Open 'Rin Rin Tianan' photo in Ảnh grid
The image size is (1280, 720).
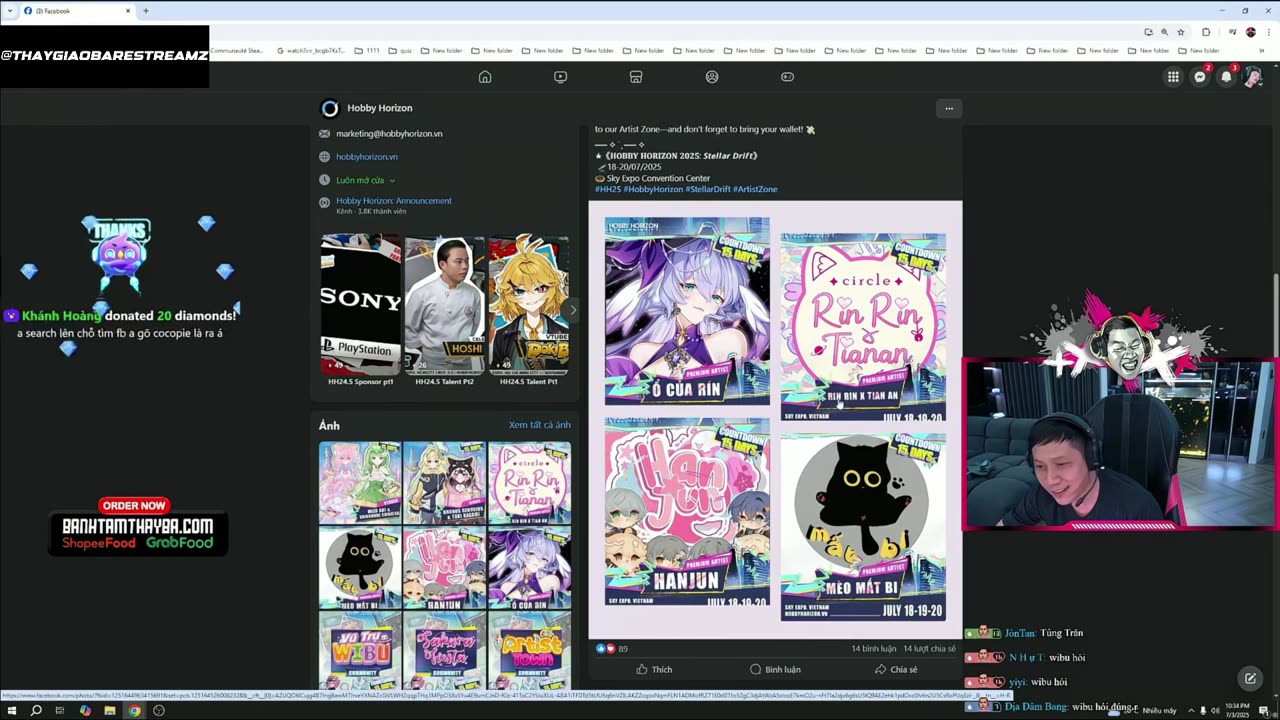(x=529, y=483)
